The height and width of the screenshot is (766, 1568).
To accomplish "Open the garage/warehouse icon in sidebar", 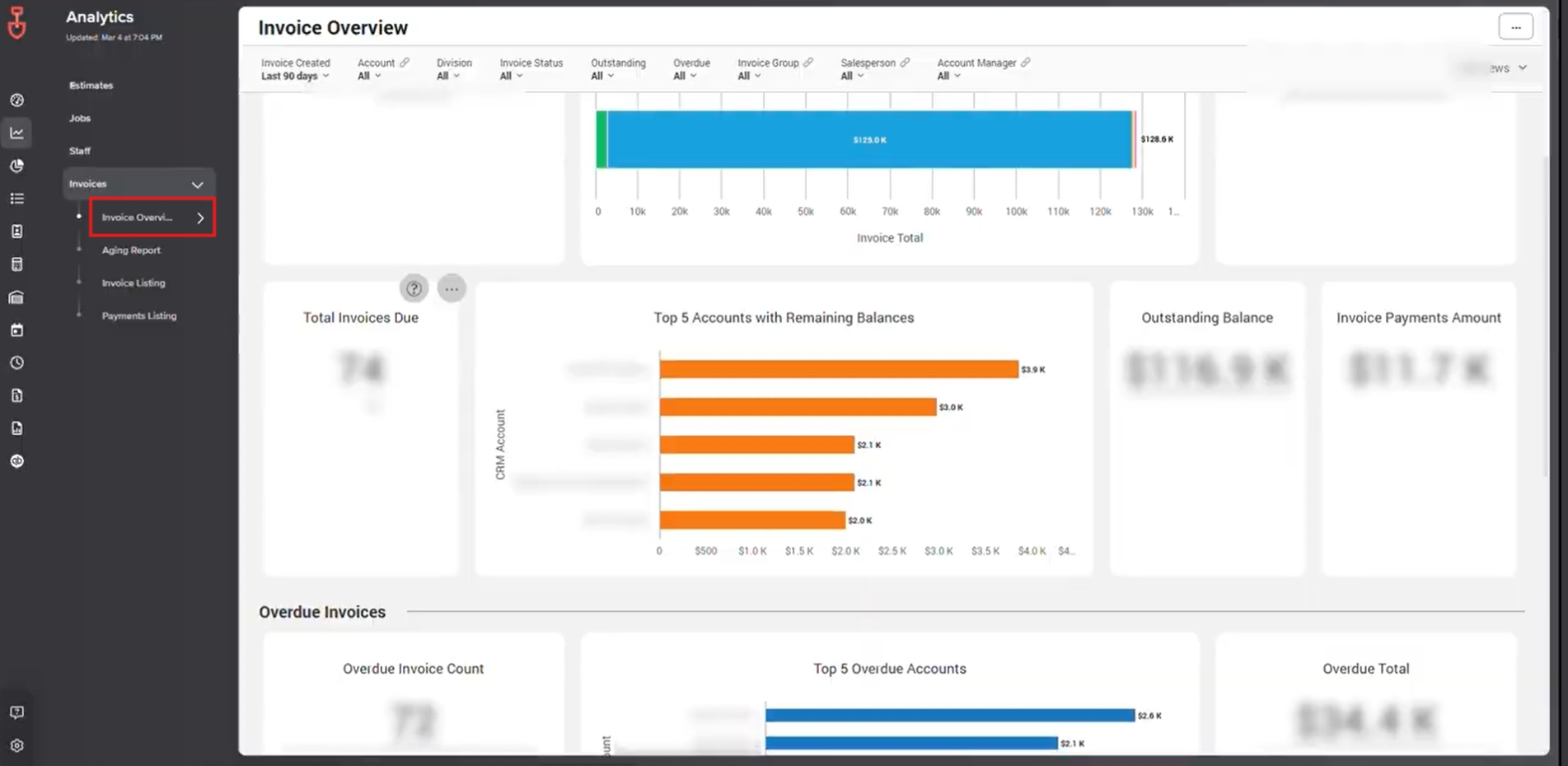I will pos(16,297).
